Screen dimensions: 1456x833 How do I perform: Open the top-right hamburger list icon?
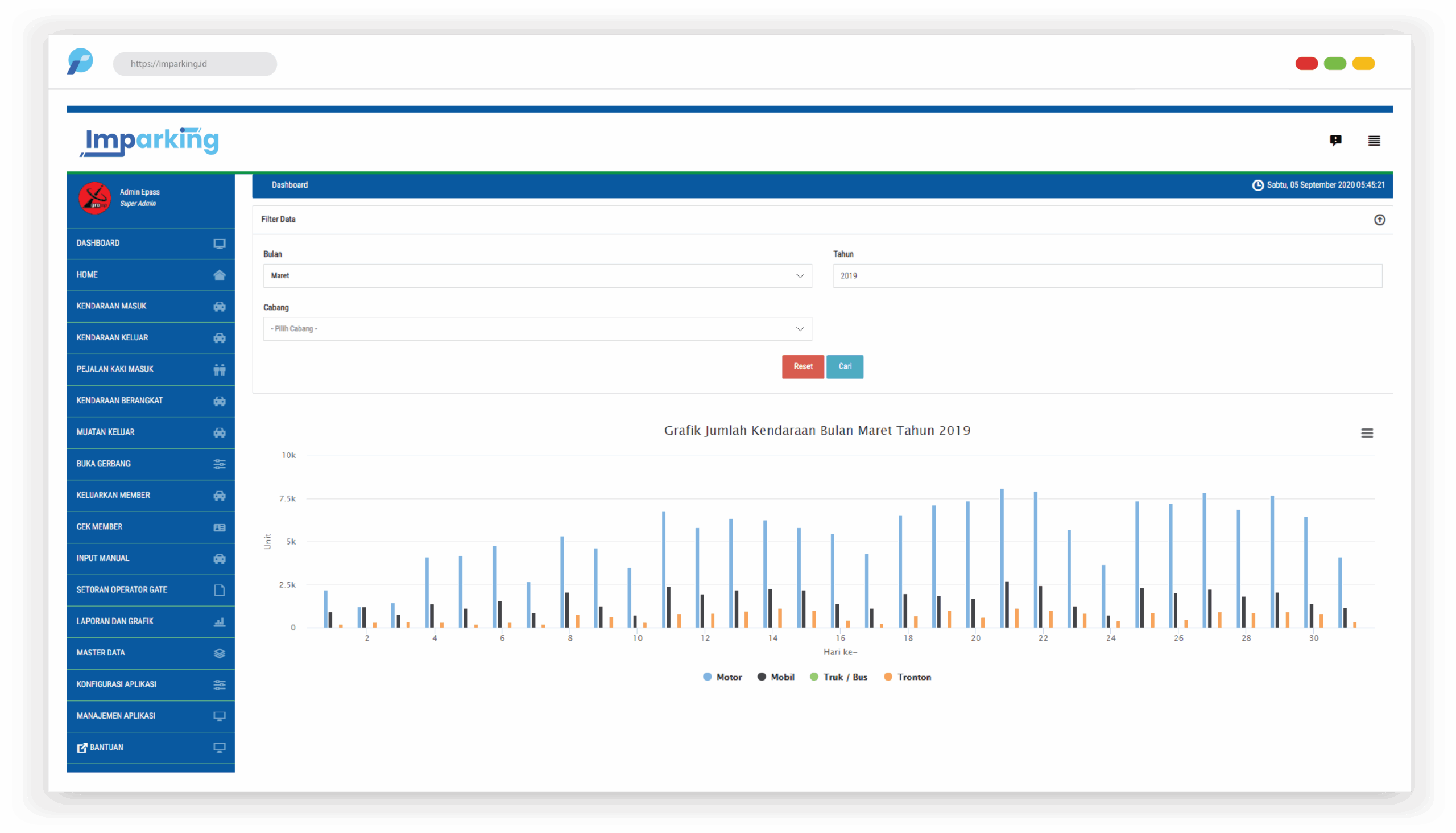click(1374, 141)
